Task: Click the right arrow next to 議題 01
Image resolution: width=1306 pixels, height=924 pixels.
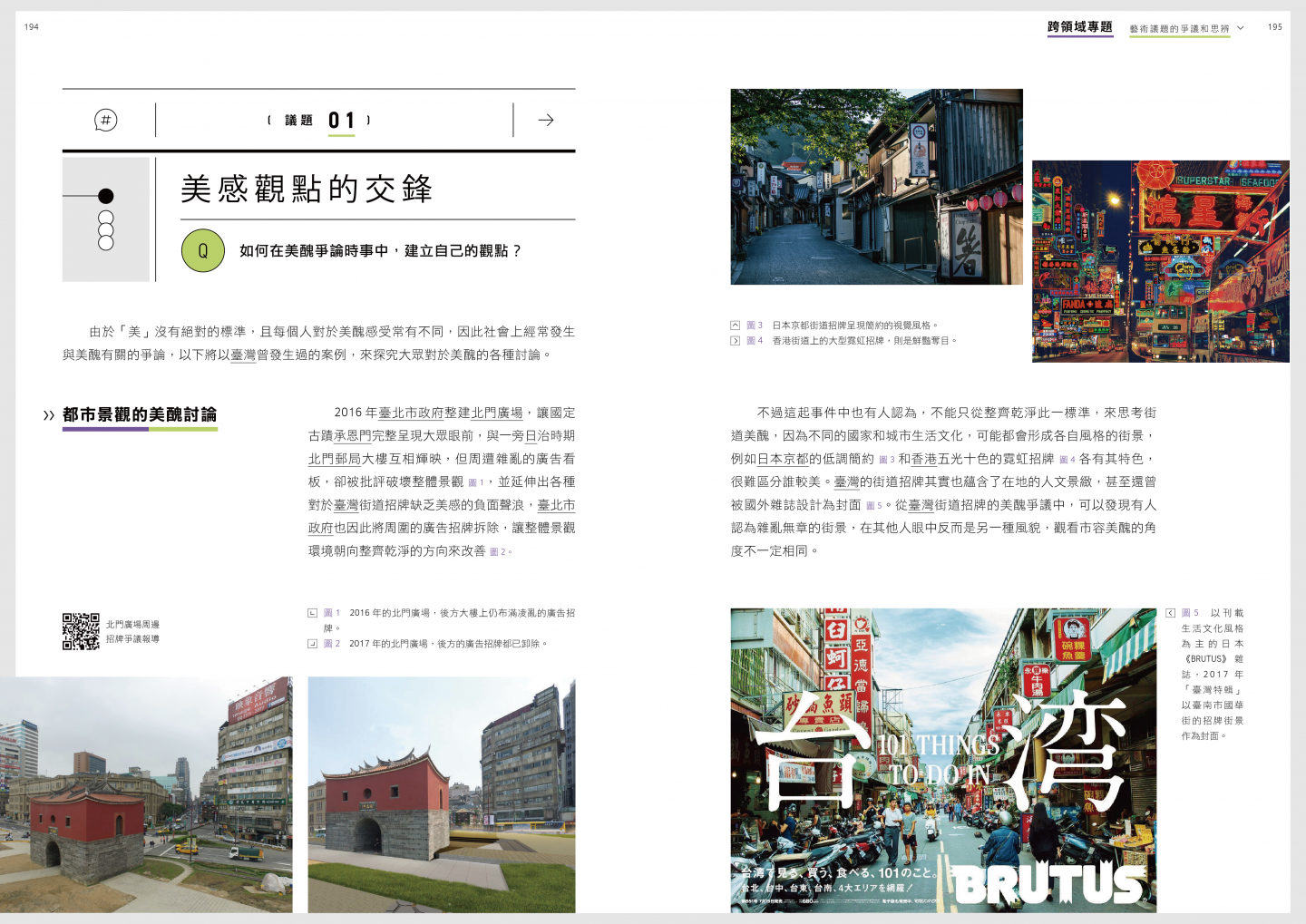Action: (x=546, y=120)
